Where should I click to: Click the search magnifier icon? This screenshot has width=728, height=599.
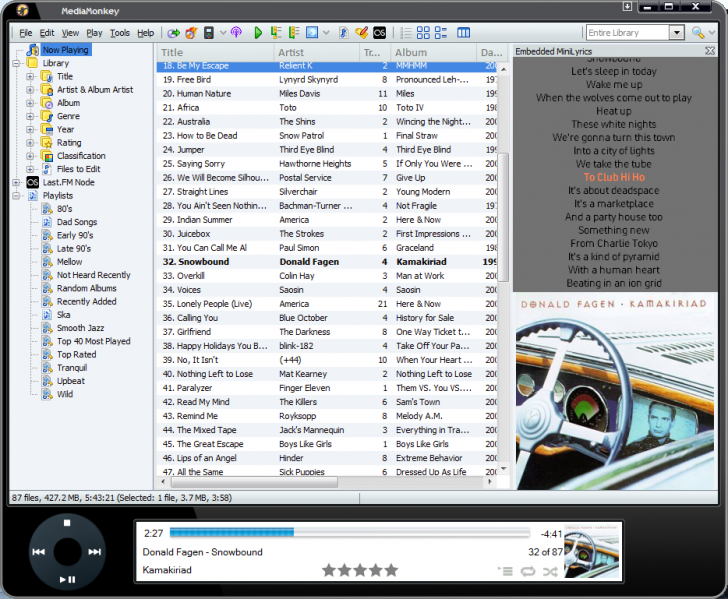pos(697,33)
